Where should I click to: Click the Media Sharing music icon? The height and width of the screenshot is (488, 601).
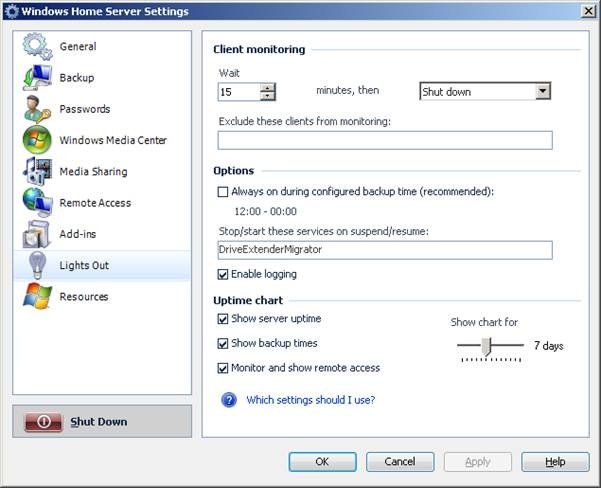pyautogui.click(x=37, y=171)
